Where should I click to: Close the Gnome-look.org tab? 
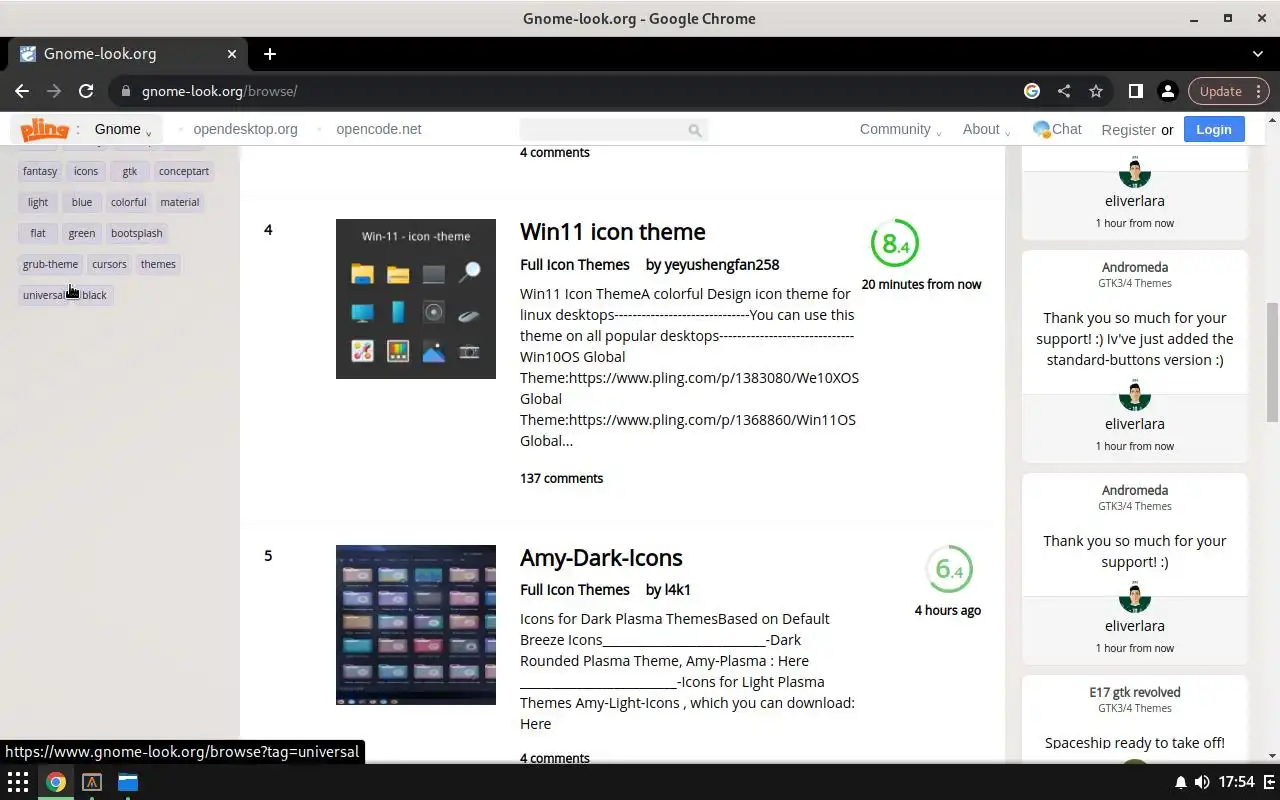[232, 54]
